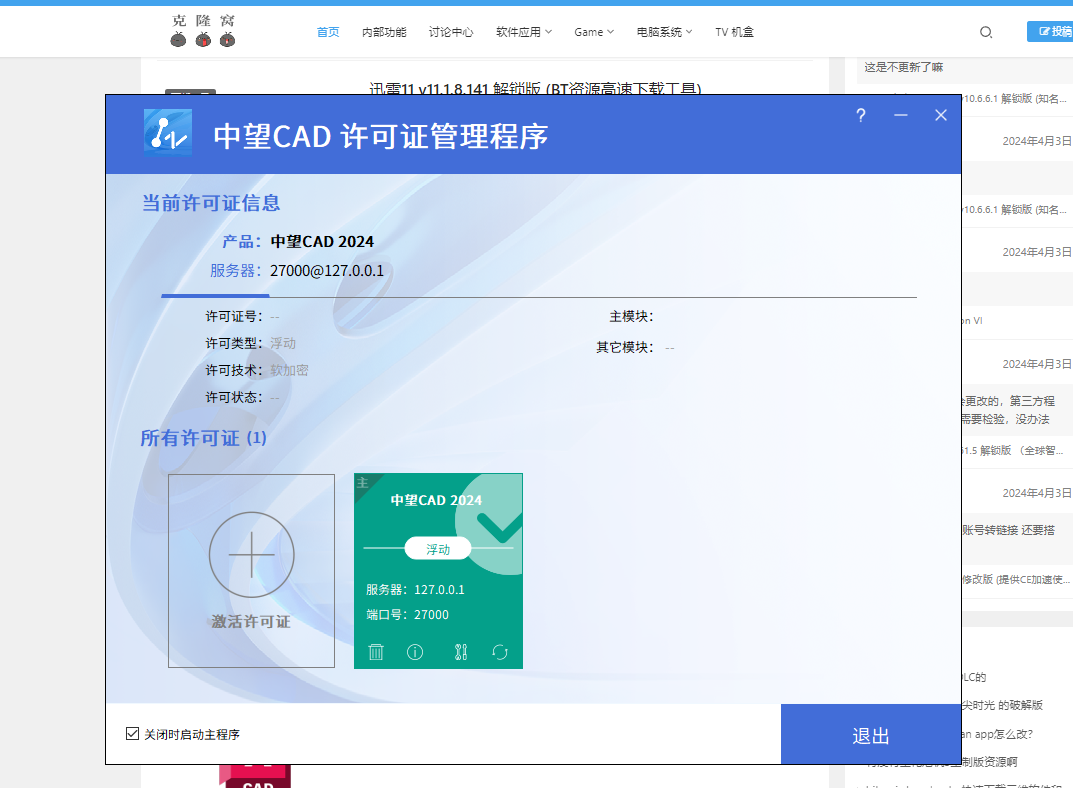Close the license manager window
The image size is (1073, 788).
941,115
